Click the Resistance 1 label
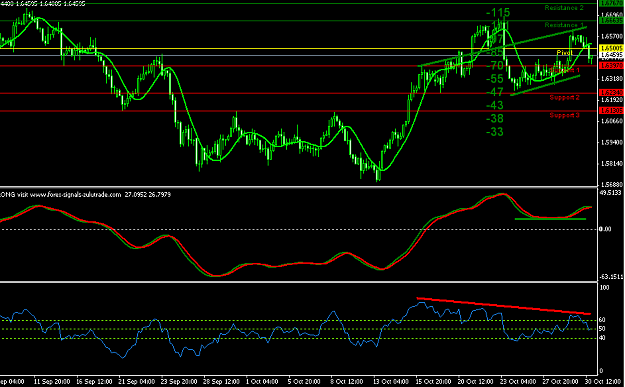Screen dimensions: 625x387 point(564,25)
